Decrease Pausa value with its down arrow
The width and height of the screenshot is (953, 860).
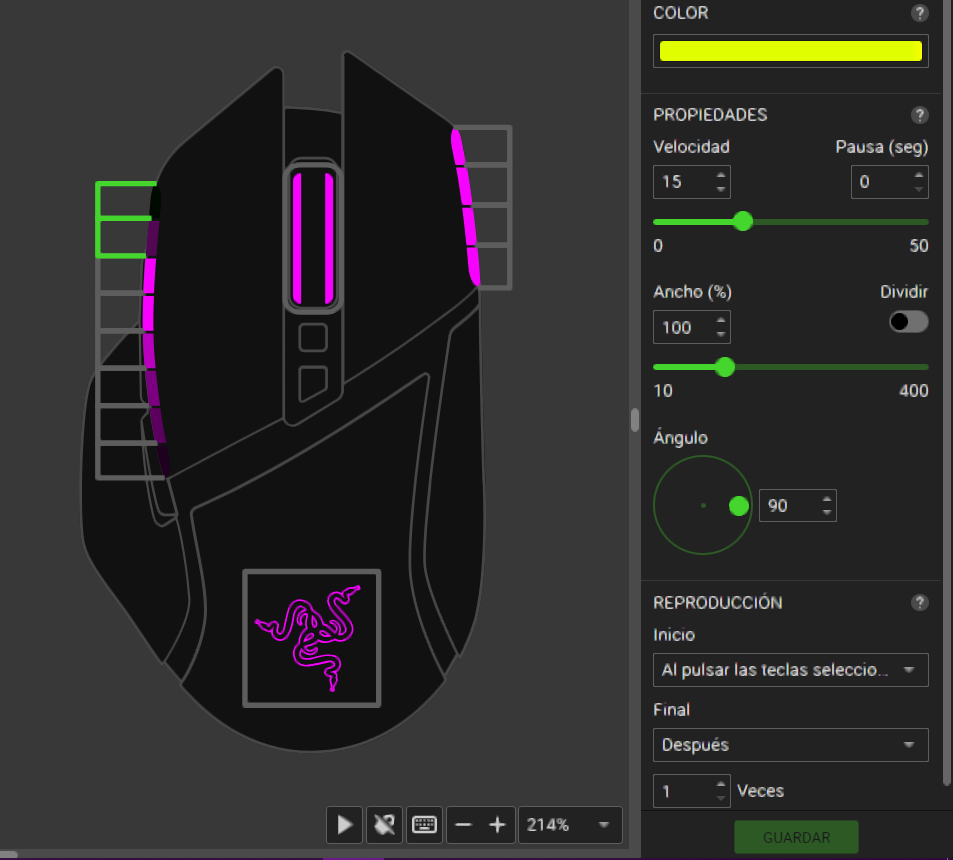919,189
